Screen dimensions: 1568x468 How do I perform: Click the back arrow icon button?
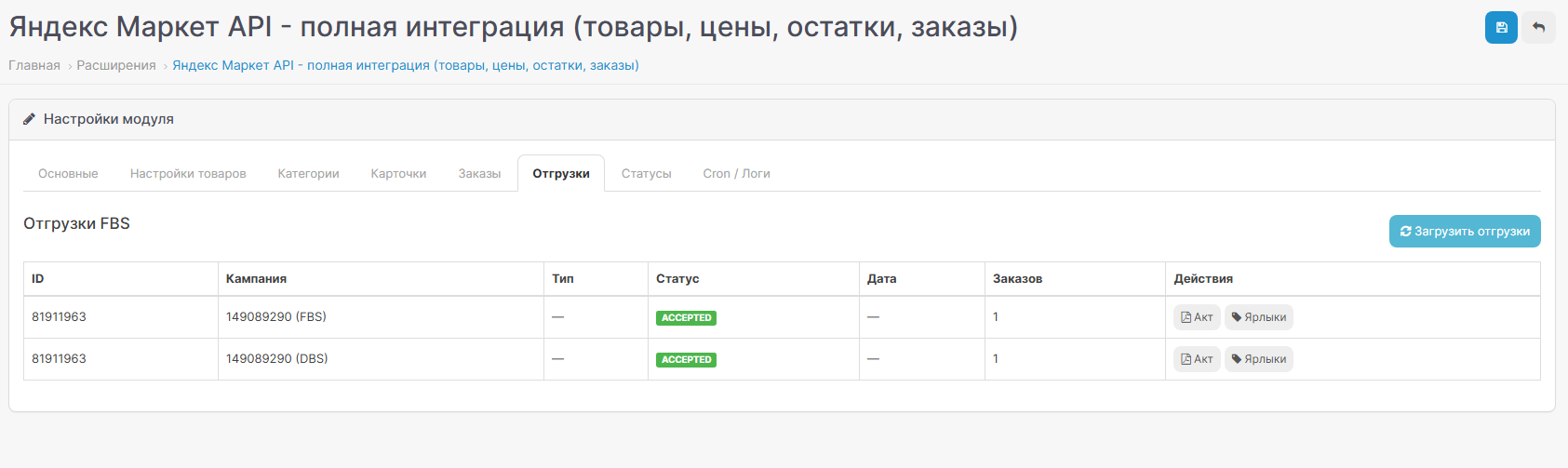(x=1538, y=28)
